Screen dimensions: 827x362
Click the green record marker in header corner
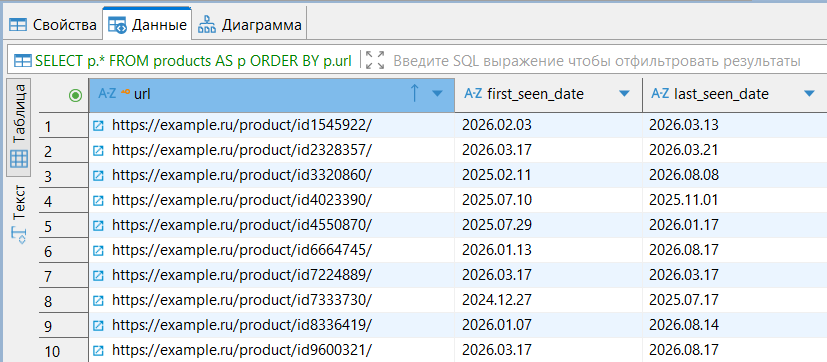(x=75, y=95)
